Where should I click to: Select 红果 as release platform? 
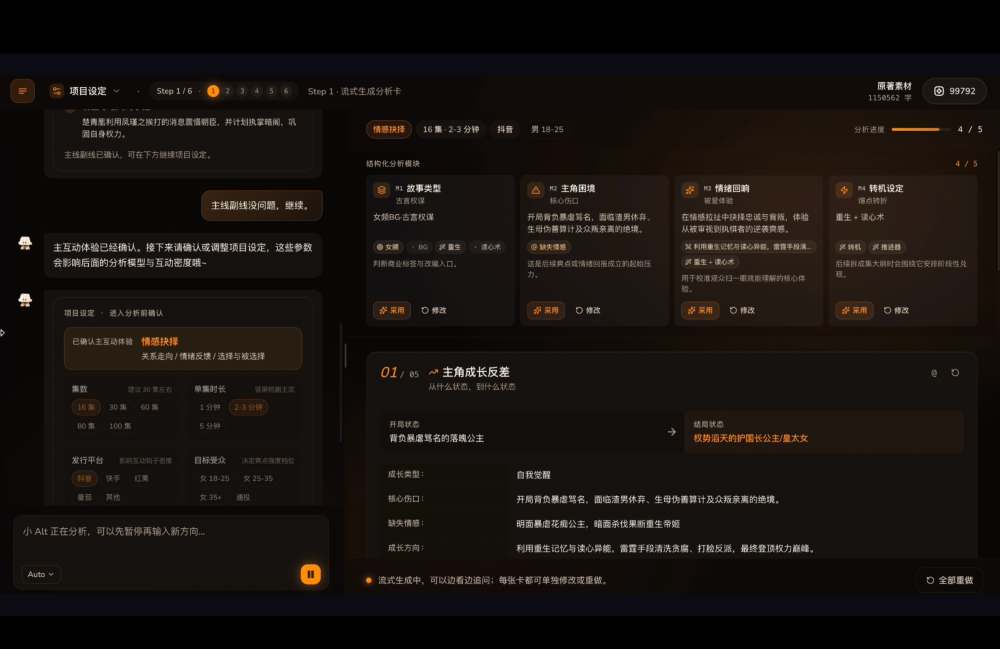pos(142,479)
